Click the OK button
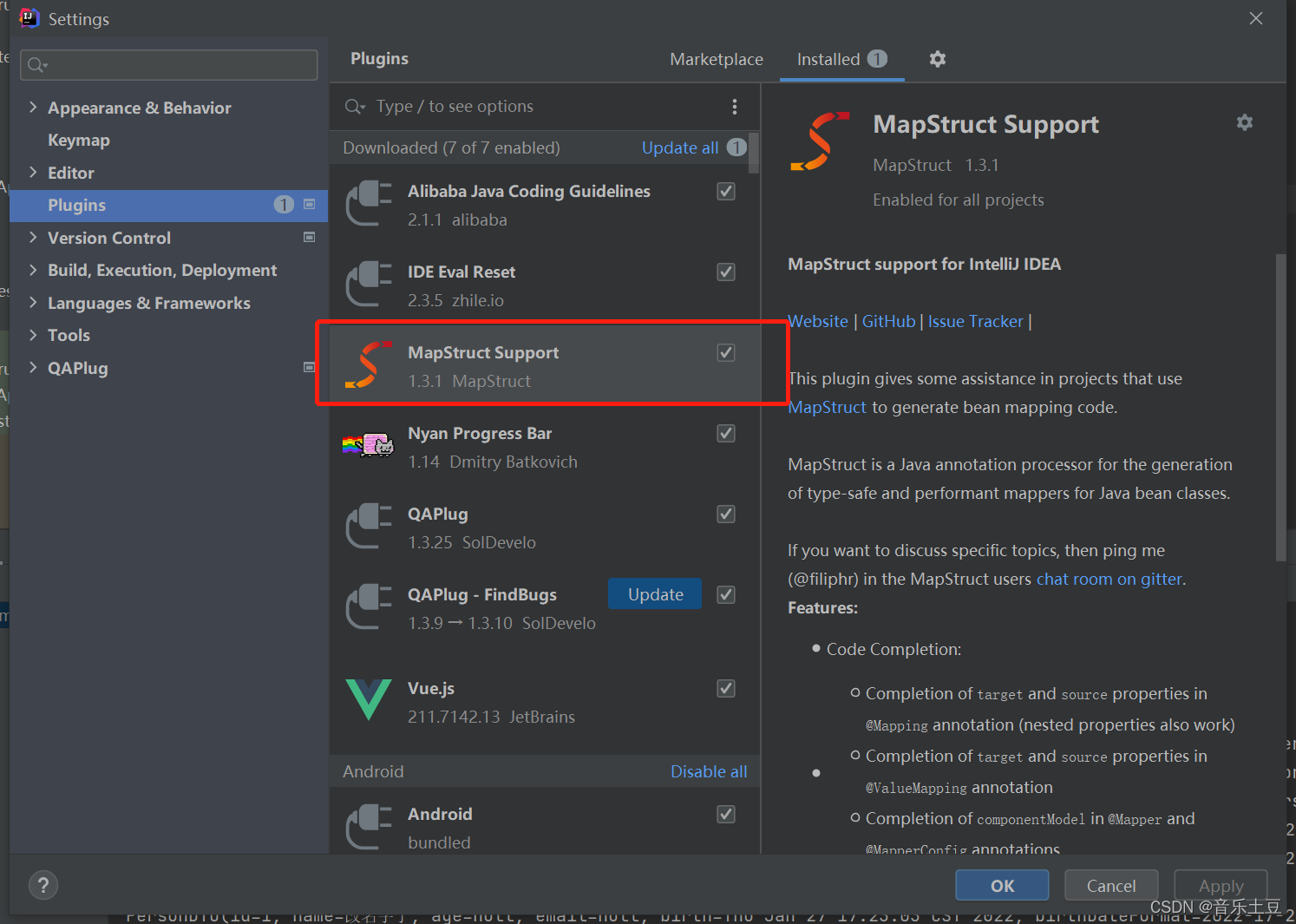The image size is (1296, 924). tap(1002, 885)
